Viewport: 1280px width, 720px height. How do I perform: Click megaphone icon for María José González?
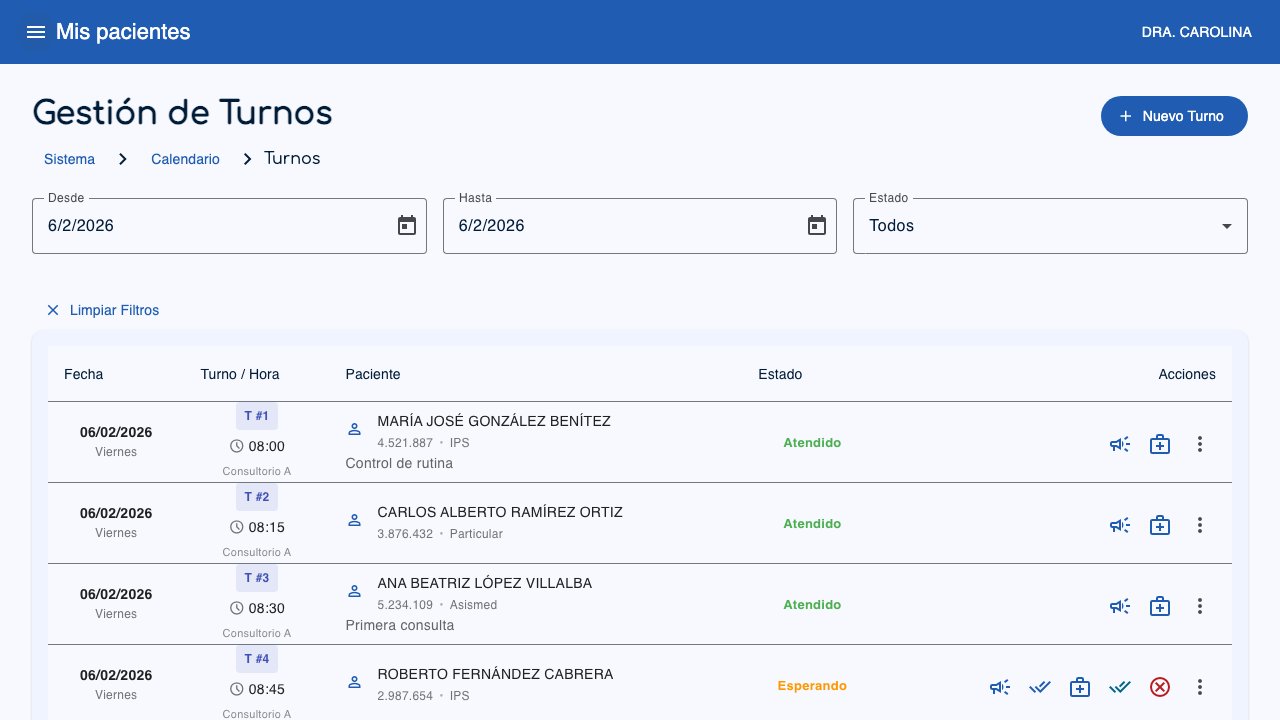pyautogui.click(x=1119, y=444)
